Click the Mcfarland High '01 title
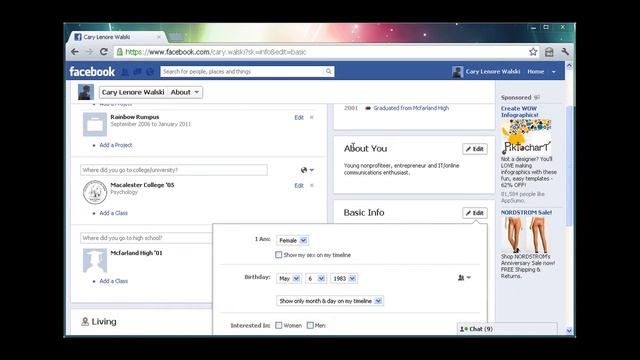640x360 pixels. pyautogui.click(x=136, y=253)
